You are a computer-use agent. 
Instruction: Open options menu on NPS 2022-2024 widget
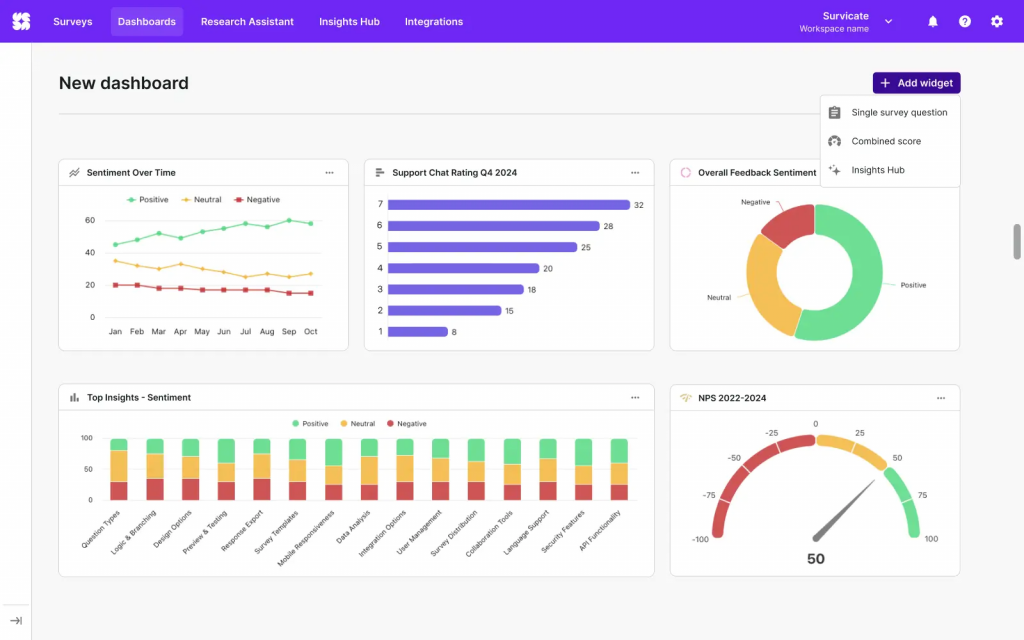(940, 397)
